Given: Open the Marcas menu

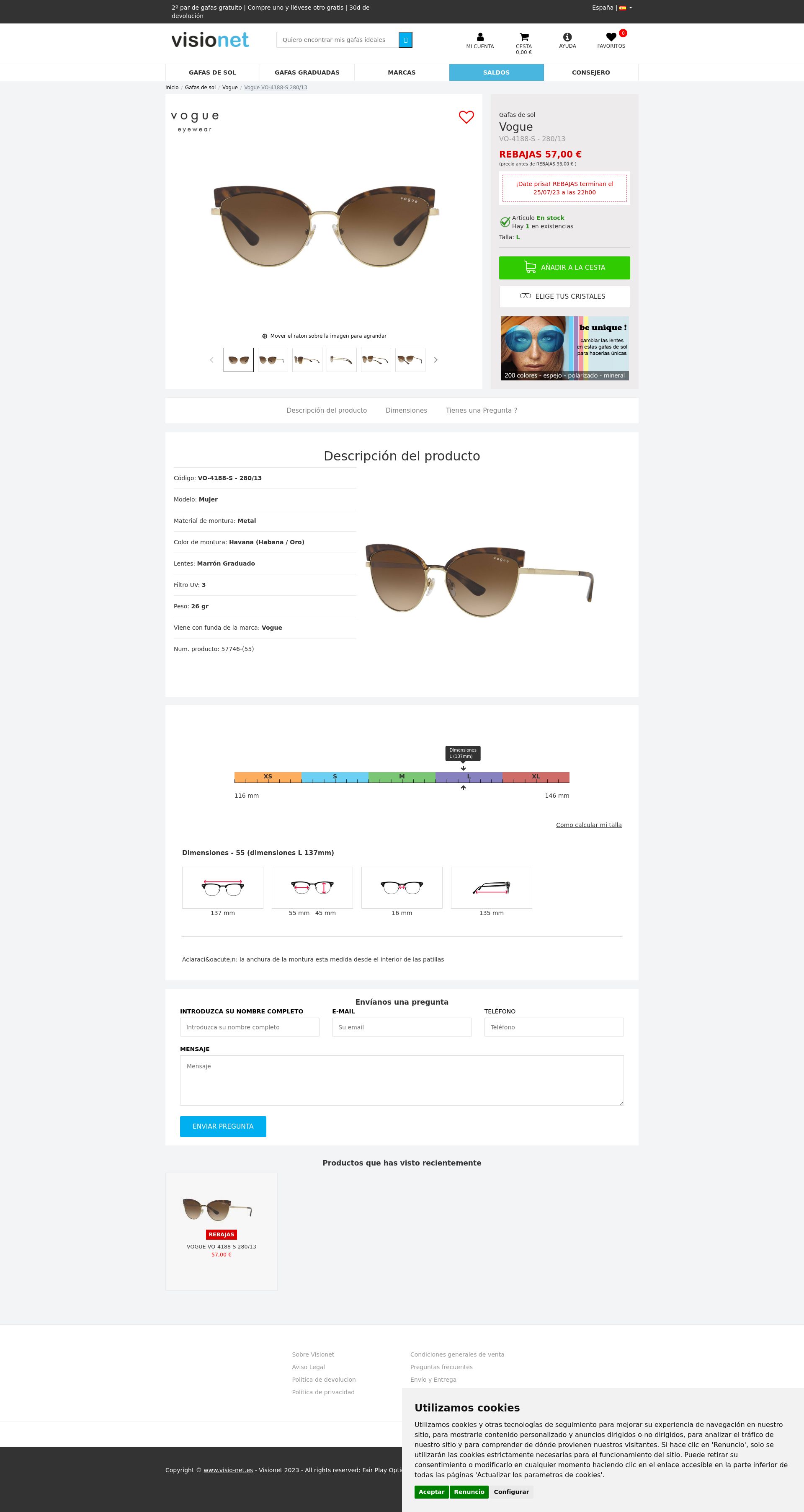Looking at the screenshot, I should coord(402,72).
